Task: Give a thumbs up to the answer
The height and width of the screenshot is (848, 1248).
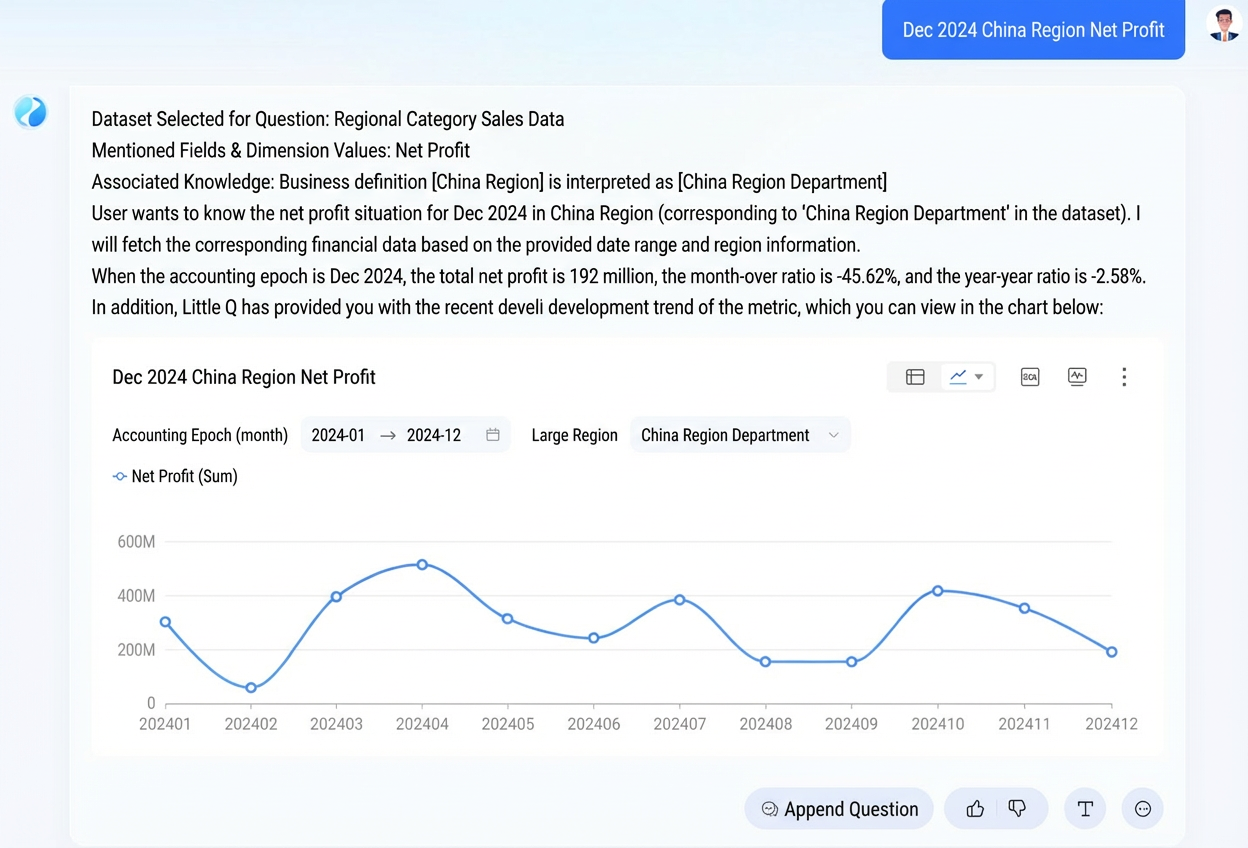Action: click(975, 809)
